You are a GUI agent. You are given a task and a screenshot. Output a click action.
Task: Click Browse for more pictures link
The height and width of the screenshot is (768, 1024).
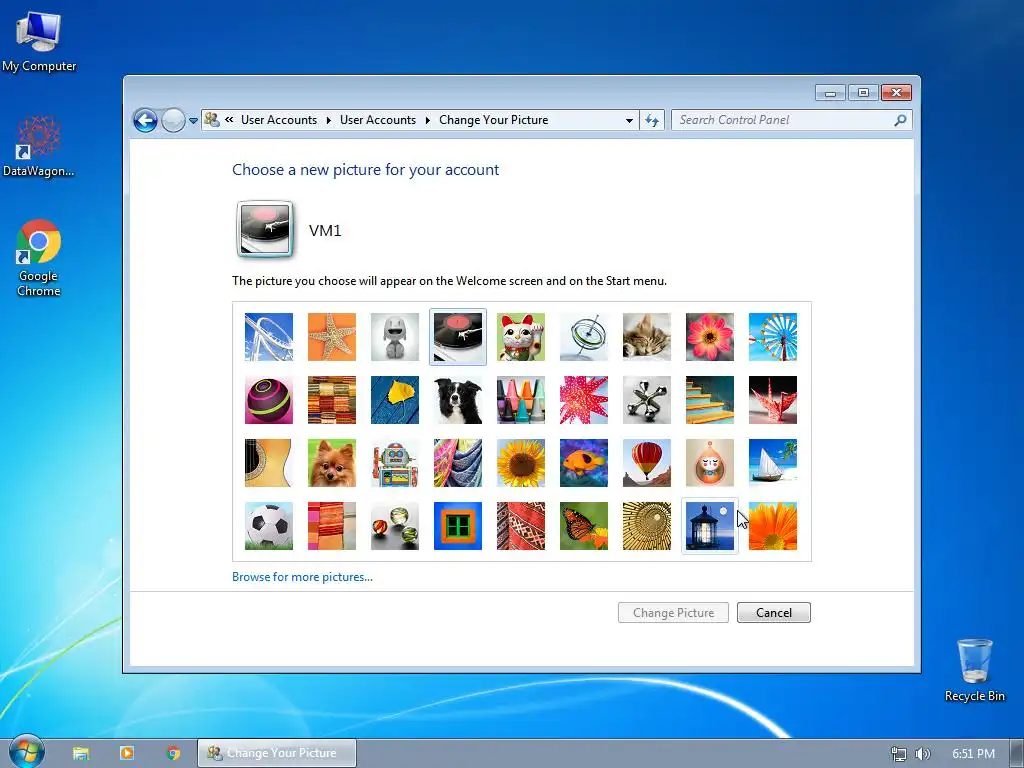point(302,577)
